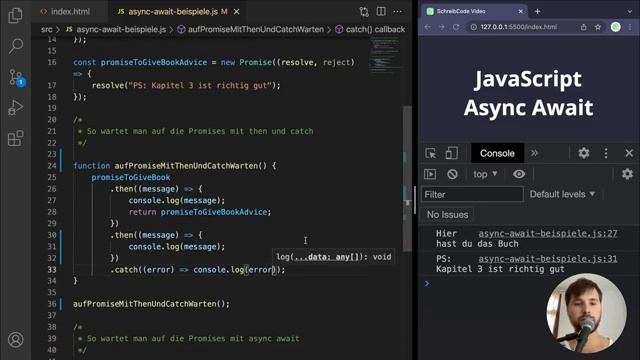Select the Console tab in DevTools
This screenshot has height=360, width=640.
497,153
